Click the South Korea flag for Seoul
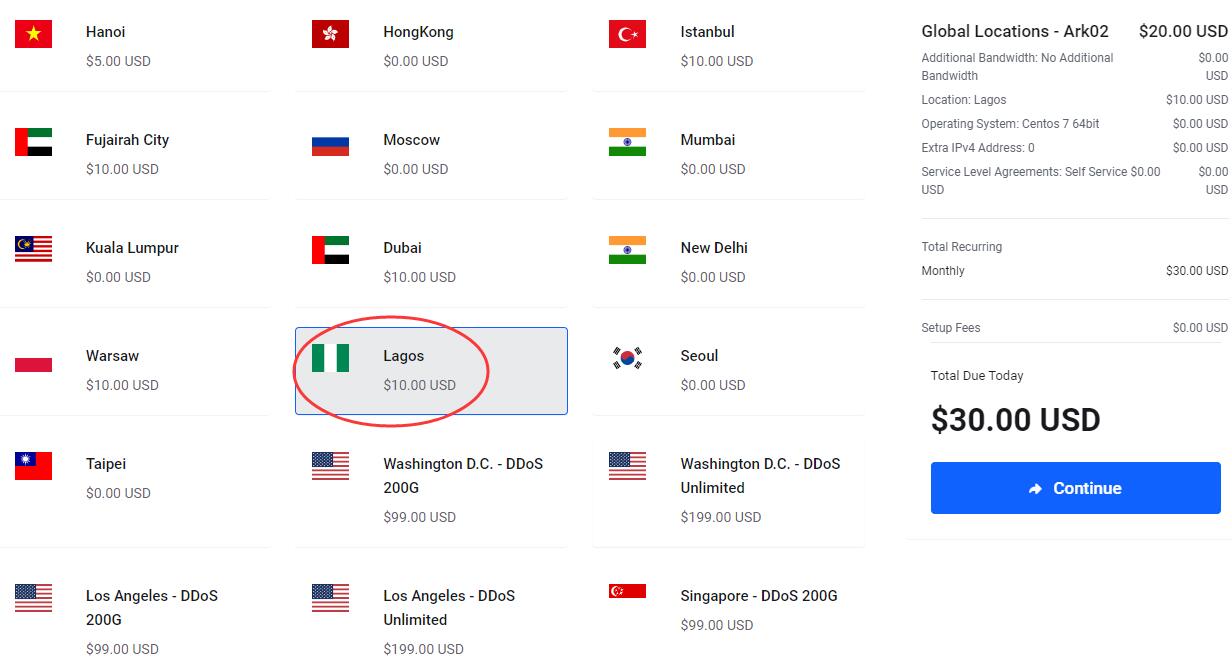The height and width of the screenshot is (661, 1232). tap(627, 357)
